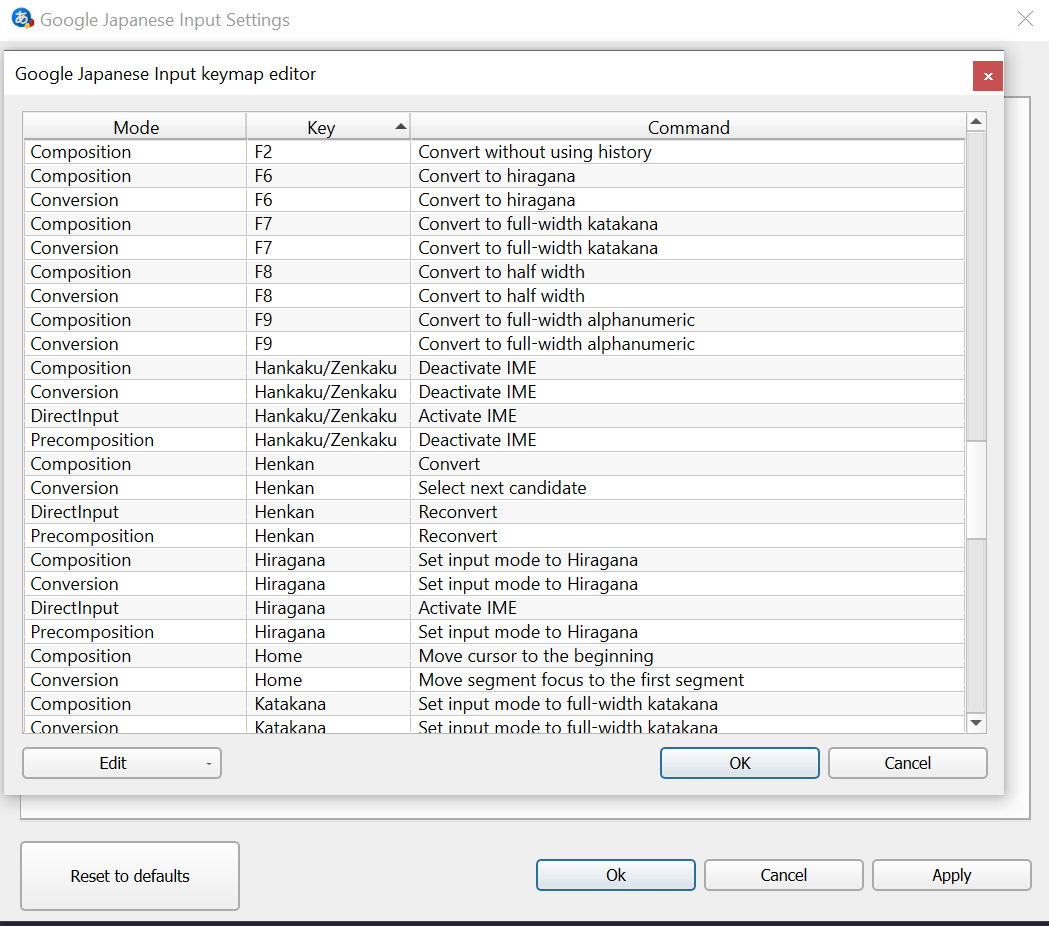This screenshot has width=1049, height=926.
Task: Click the scrollbar up arrow
Action: click(976, 122)
